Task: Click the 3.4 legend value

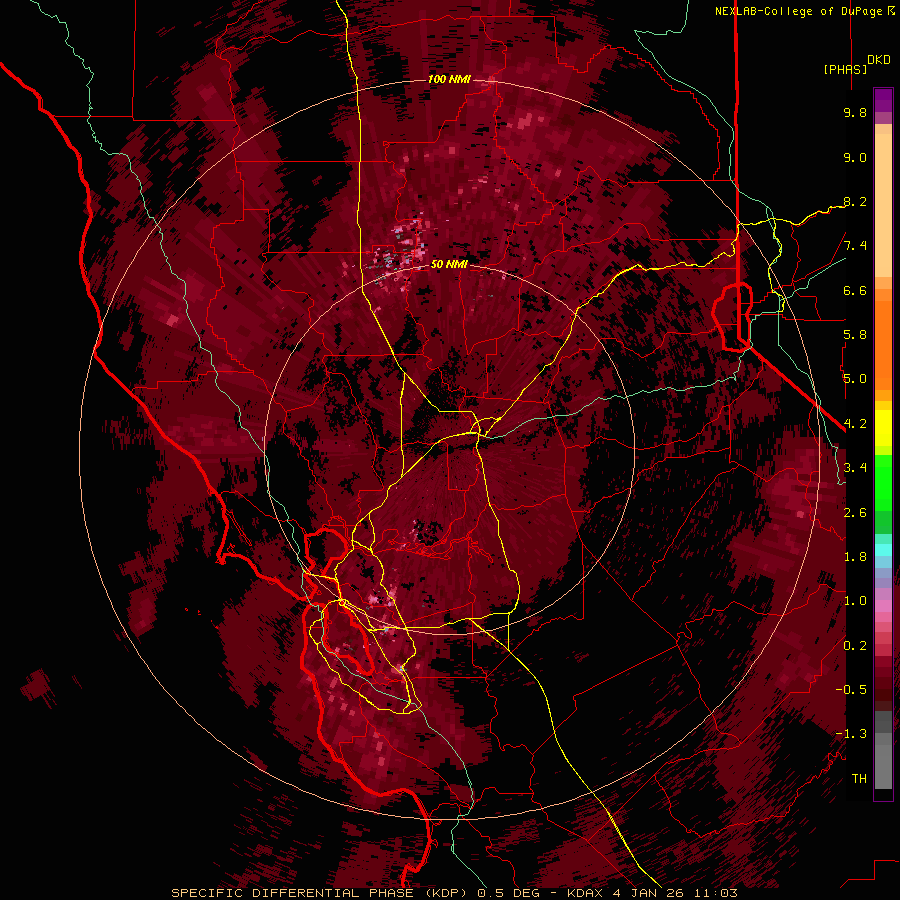Action: (855, 468)
